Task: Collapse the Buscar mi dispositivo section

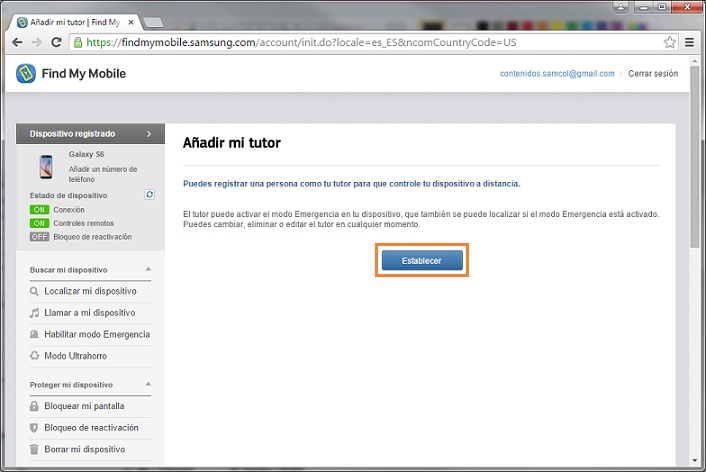Action: [148, 269]
